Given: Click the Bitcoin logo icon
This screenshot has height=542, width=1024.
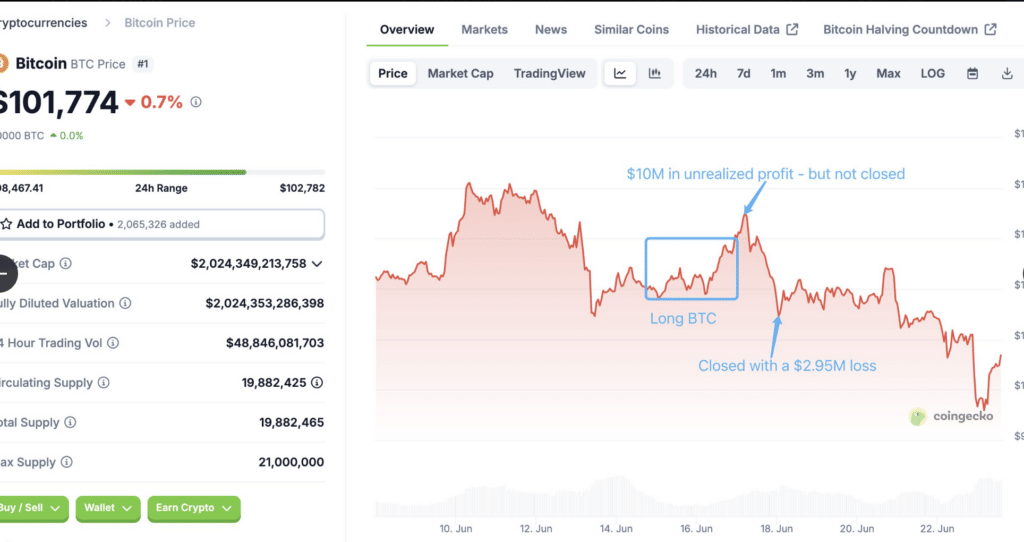Looking at the screenshot, I should (x=3, y=63).
